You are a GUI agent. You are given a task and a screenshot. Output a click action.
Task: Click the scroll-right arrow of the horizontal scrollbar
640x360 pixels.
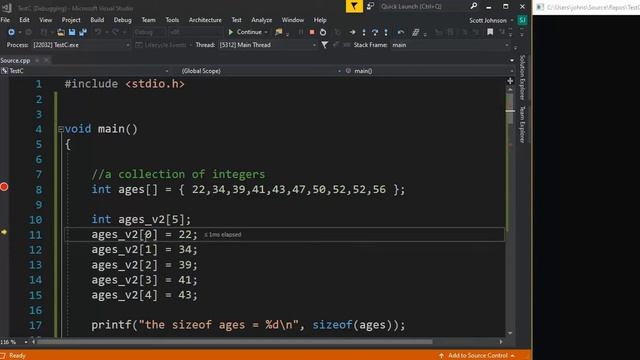[x=501, y=342]
